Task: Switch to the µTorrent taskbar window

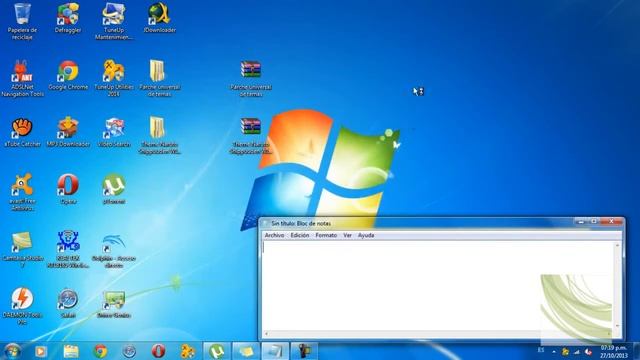Action: (217, 351)
